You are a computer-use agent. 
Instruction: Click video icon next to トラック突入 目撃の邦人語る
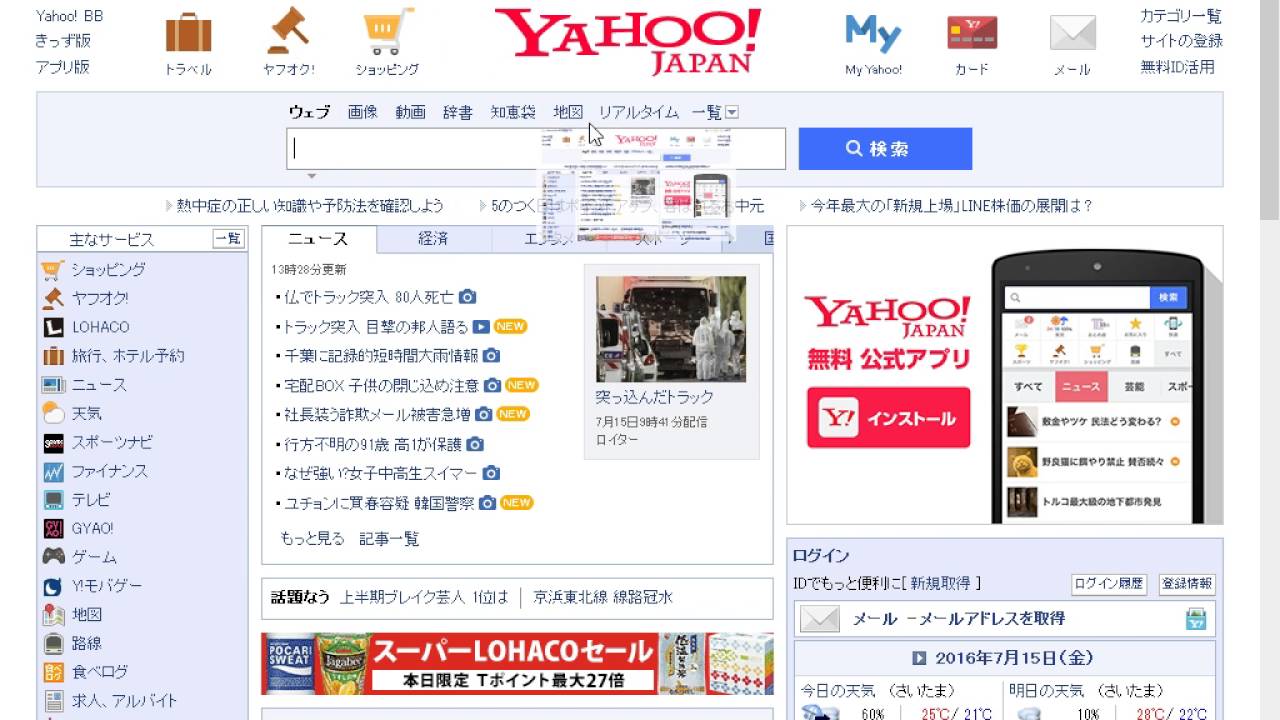(x=481, y=326)
